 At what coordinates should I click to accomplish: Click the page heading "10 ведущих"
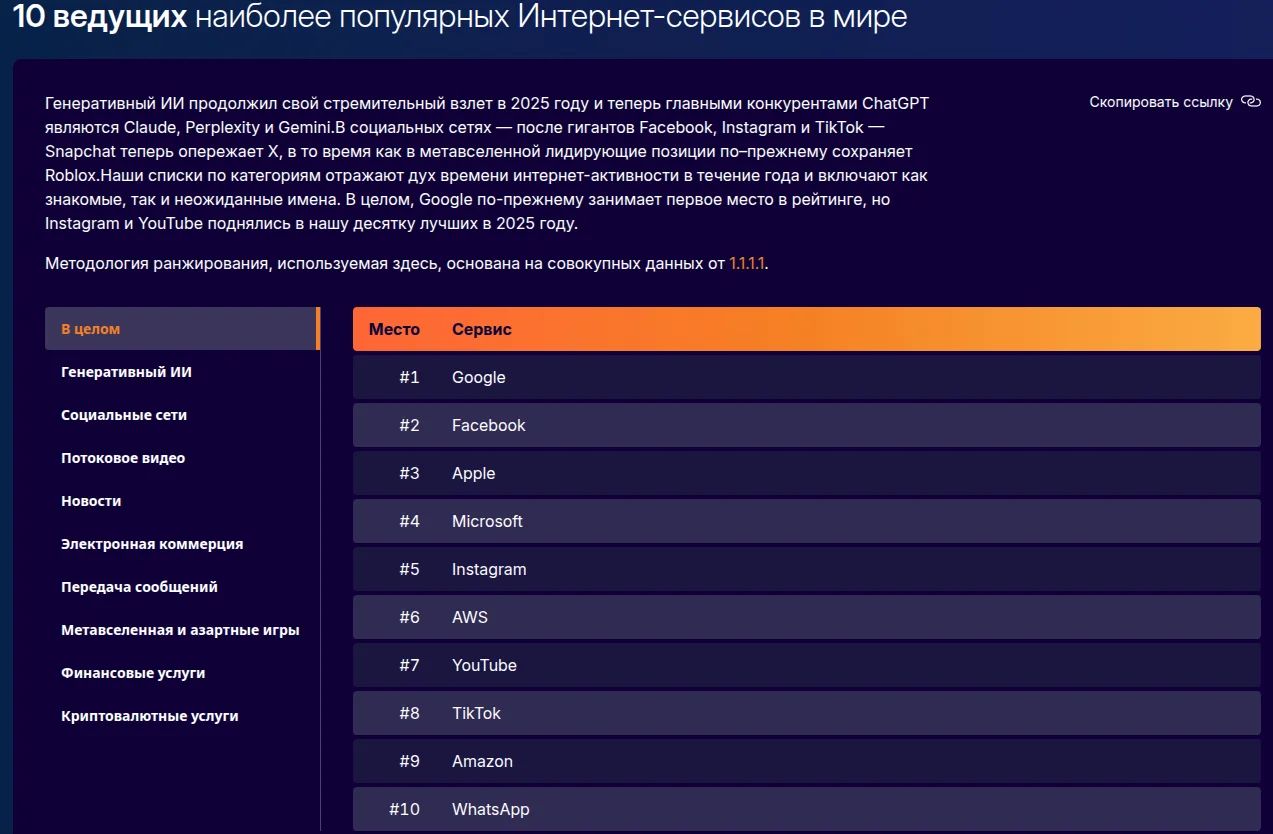(101, 17)
